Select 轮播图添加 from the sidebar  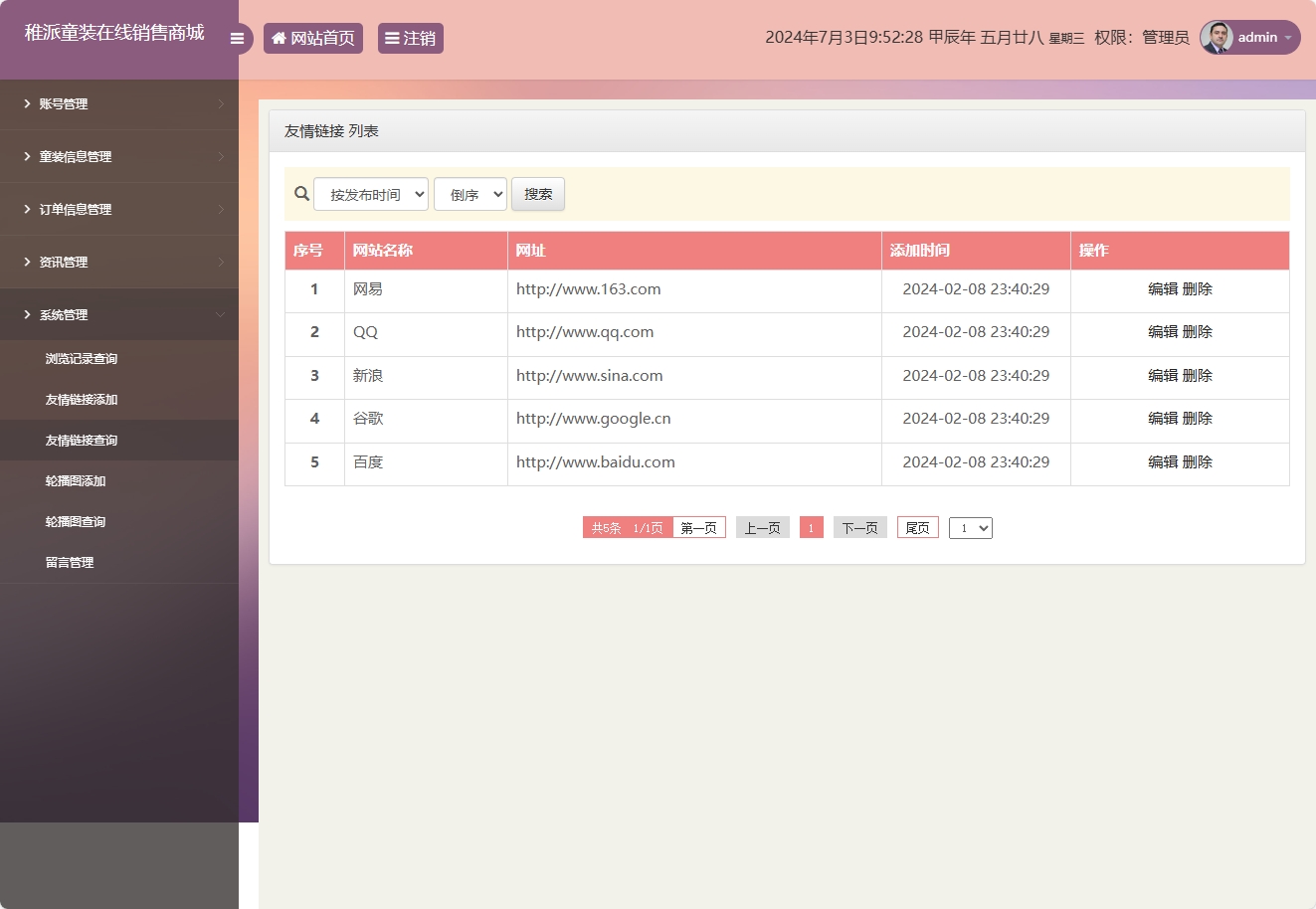75,480
